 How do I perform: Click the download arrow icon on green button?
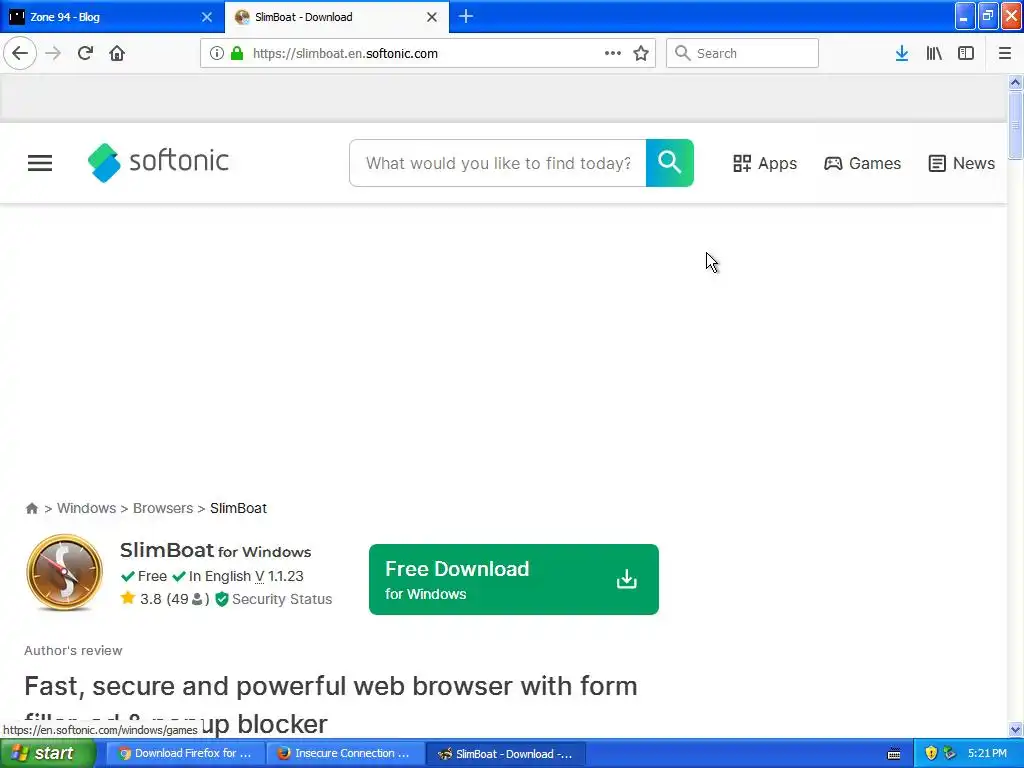(626, 579)
